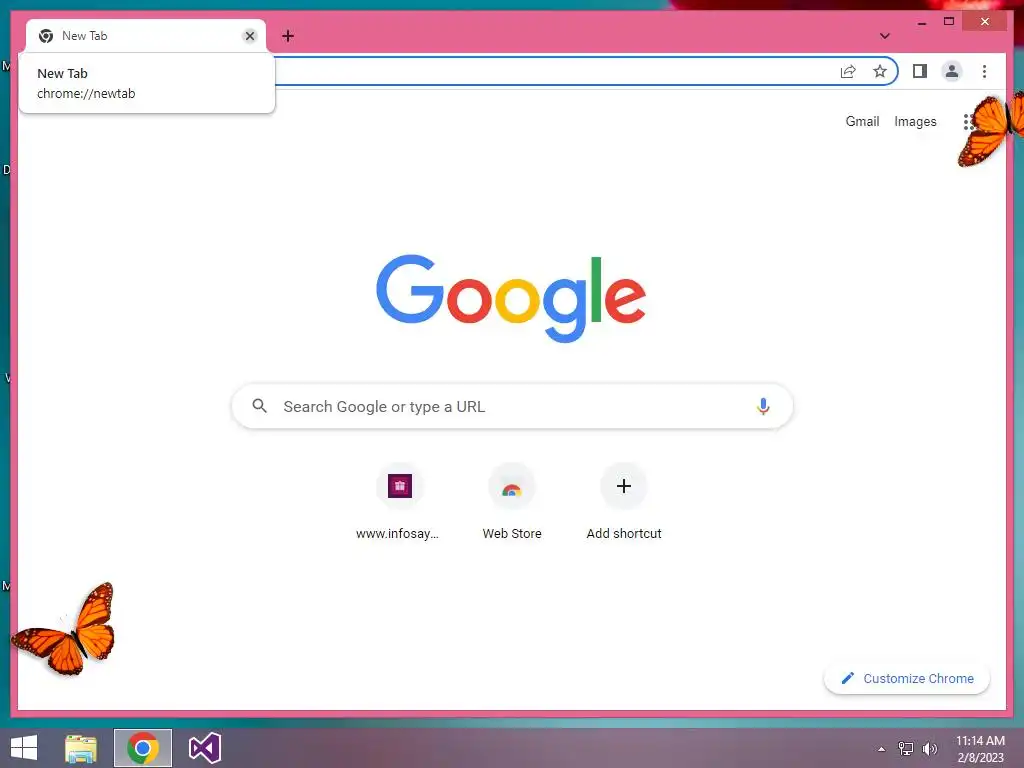Open the volume speaker icon
The image size is (1024, 768).
[x=929, y=748]
